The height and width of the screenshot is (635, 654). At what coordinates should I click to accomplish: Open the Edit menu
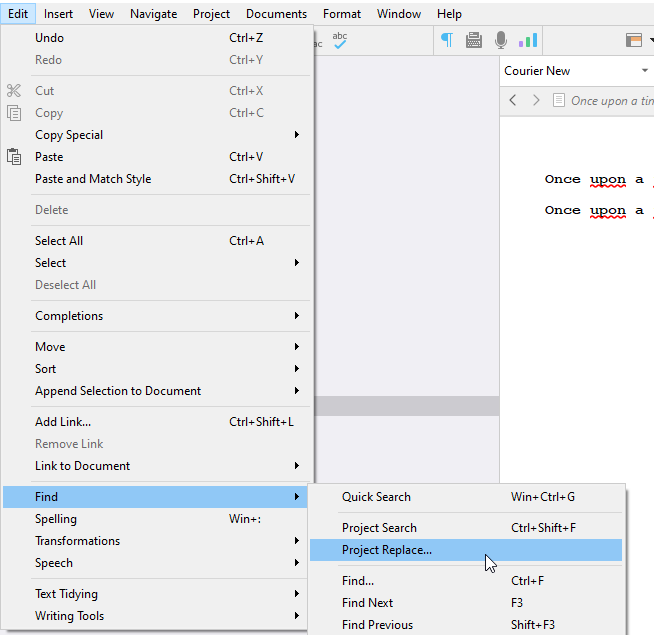(18, 14)
